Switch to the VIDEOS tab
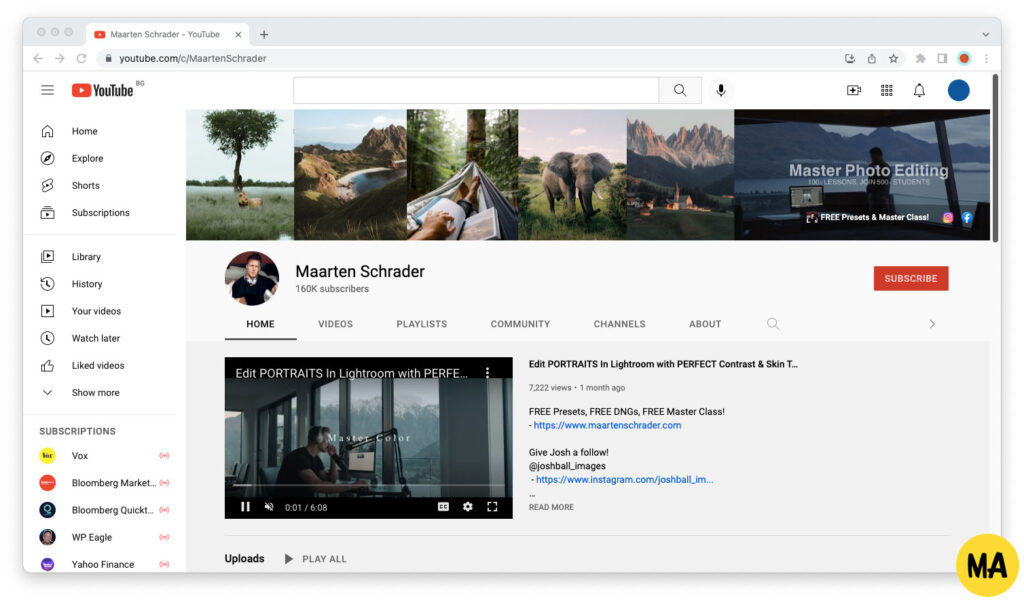Image resolution: width=1024 pixels, height=601 pixels. pyautogui.click(x=336, y=324)
